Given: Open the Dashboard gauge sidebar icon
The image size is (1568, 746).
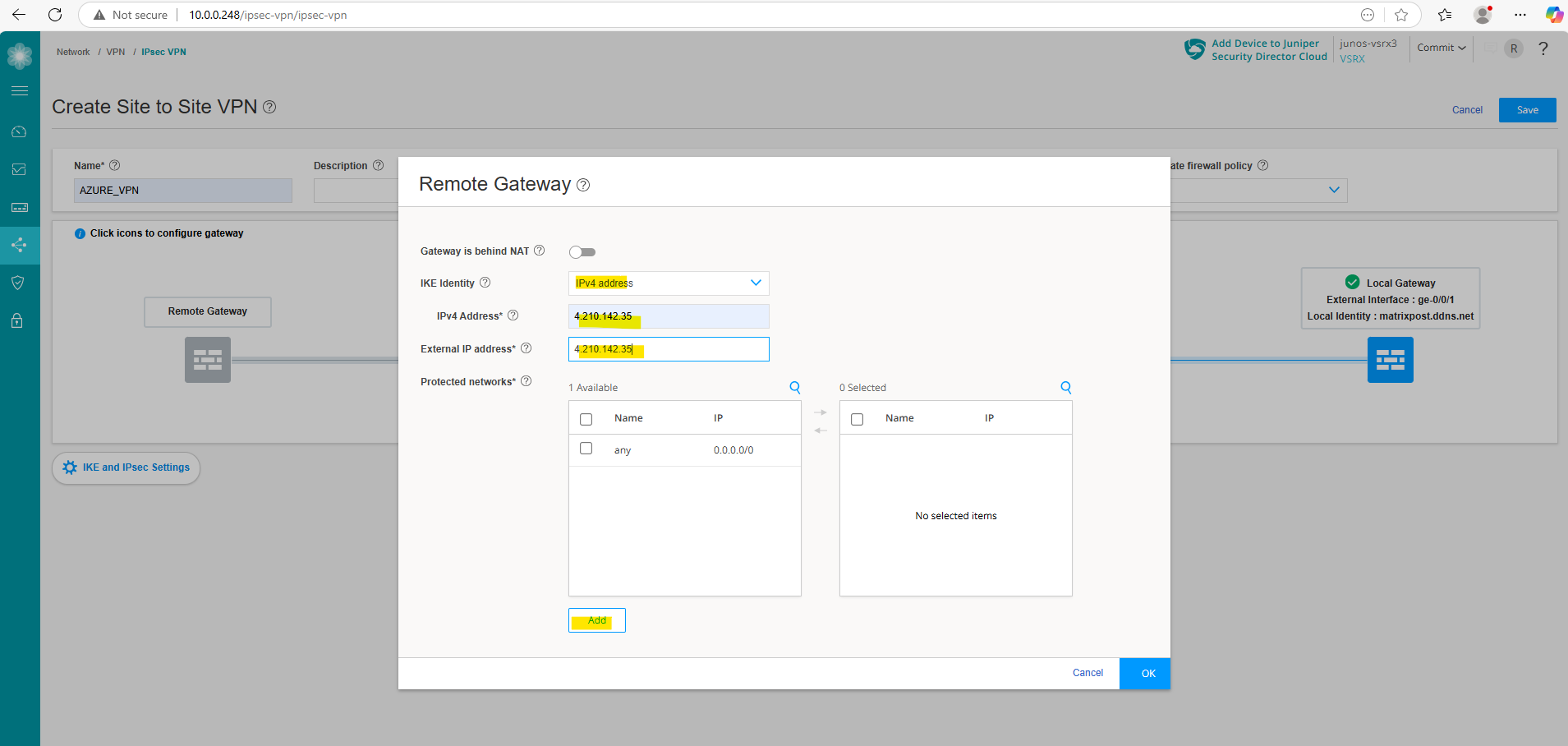Looking at the screenshot, I should [20, 131].
